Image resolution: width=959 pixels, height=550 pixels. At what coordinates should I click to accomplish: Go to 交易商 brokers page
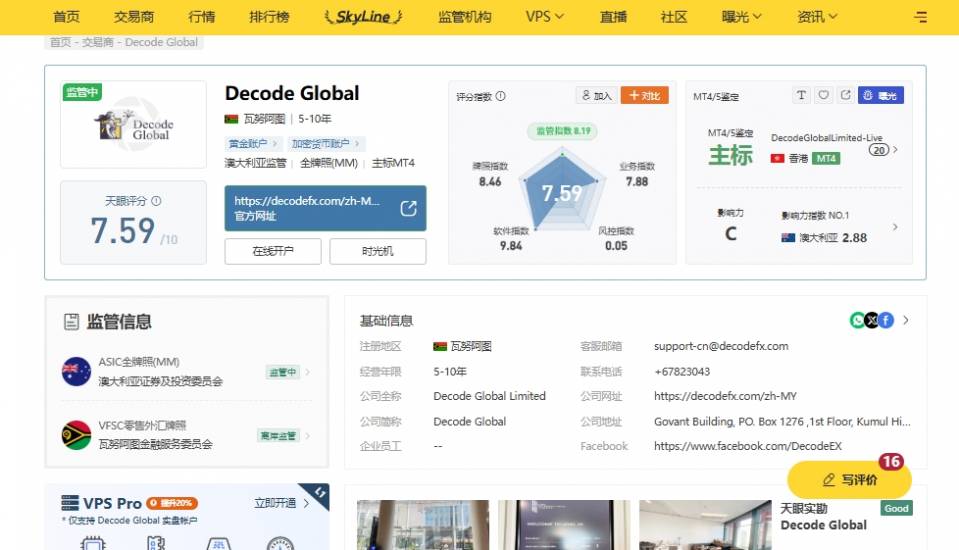click(x=134, y=17)
